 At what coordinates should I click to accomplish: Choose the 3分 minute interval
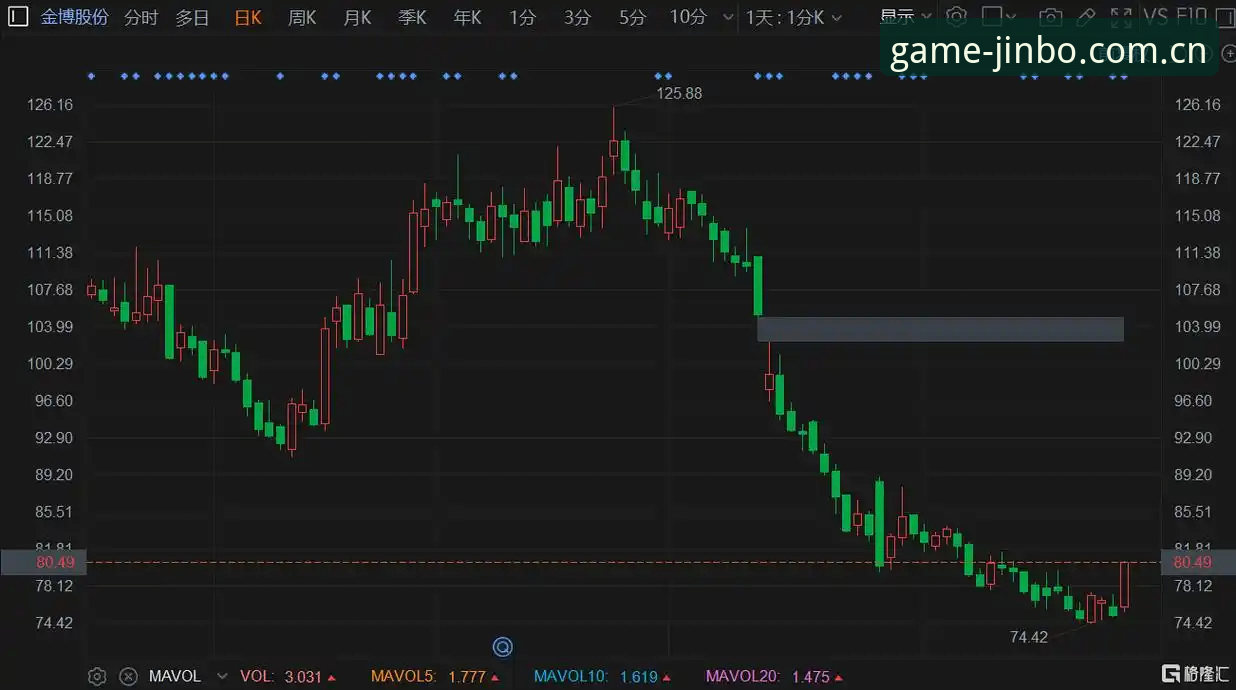(x=577, y=17)
